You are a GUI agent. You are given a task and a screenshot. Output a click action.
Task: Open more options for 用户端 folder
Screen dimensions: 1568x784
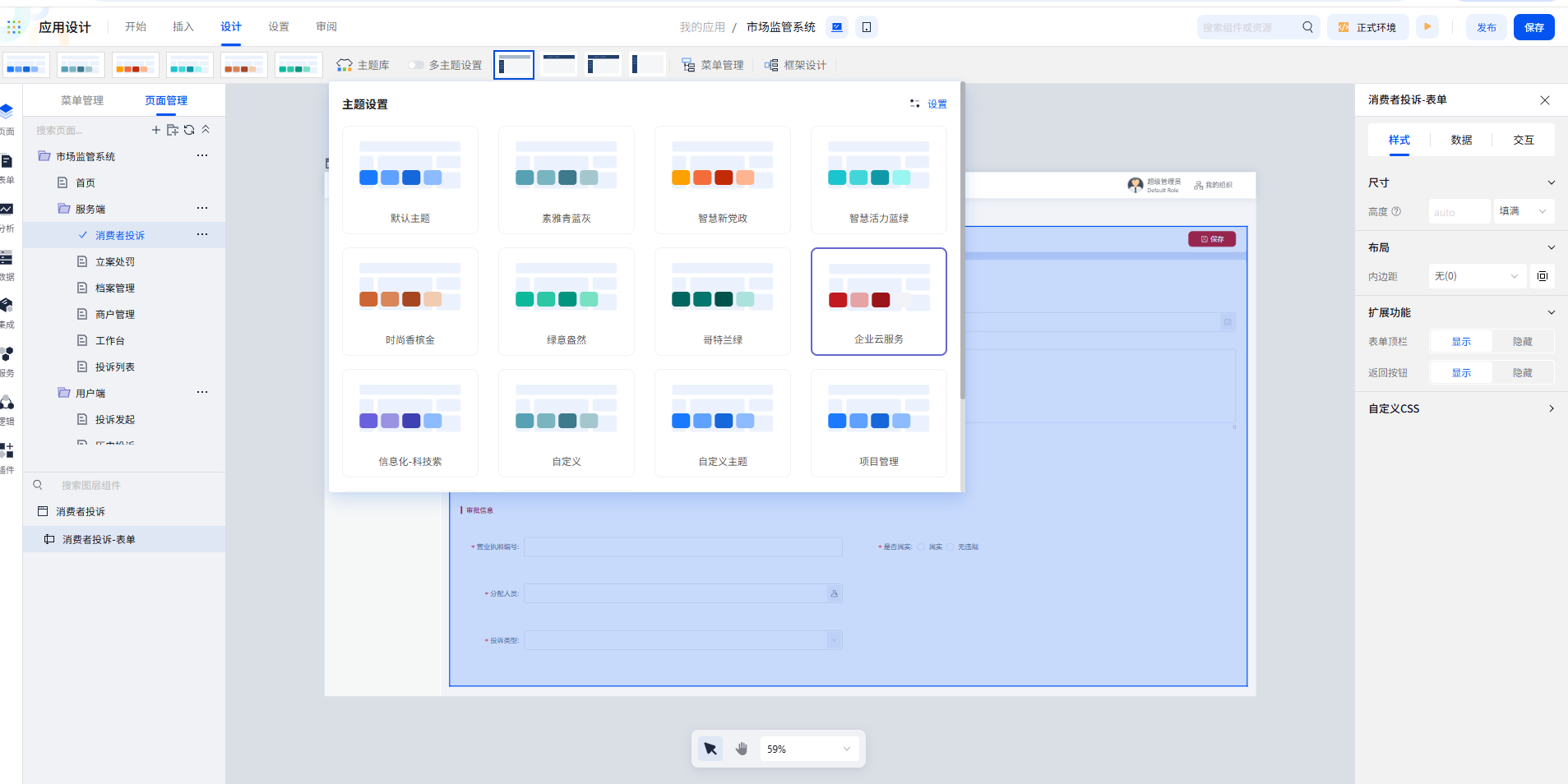(202, 392)
